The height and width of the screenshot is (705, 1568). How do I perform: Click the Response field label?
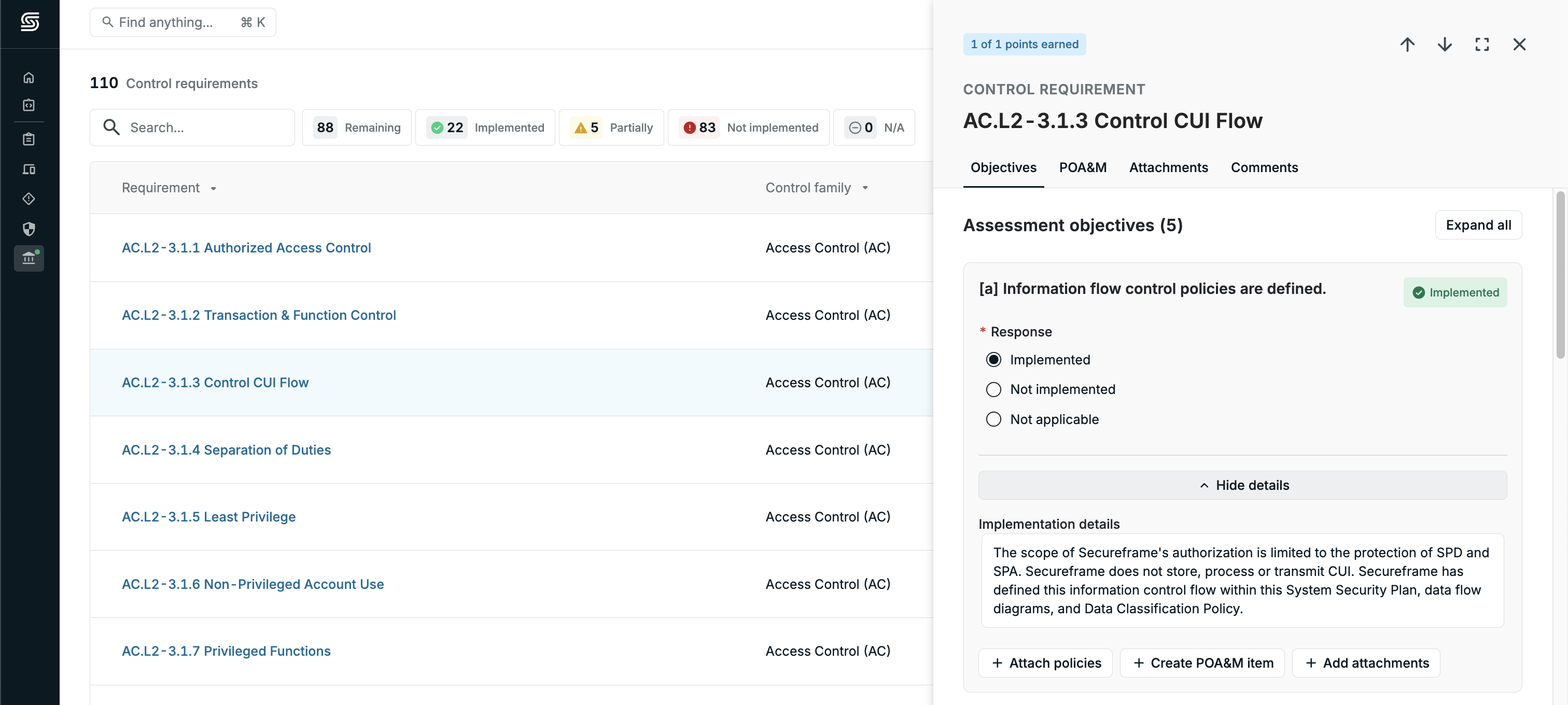[x=1021, y=332]
